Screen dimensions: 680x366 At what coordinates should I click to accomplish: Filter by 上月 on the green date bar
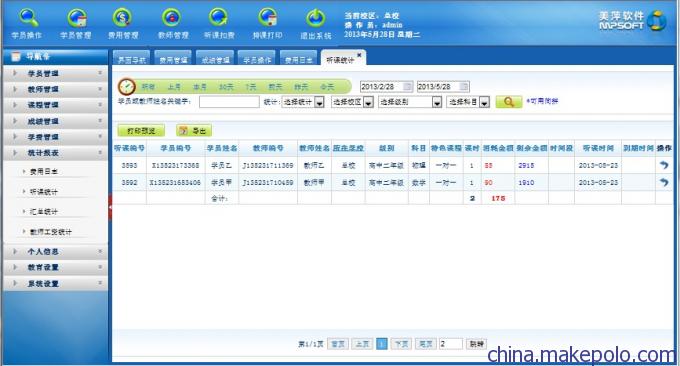coord(174,87)
